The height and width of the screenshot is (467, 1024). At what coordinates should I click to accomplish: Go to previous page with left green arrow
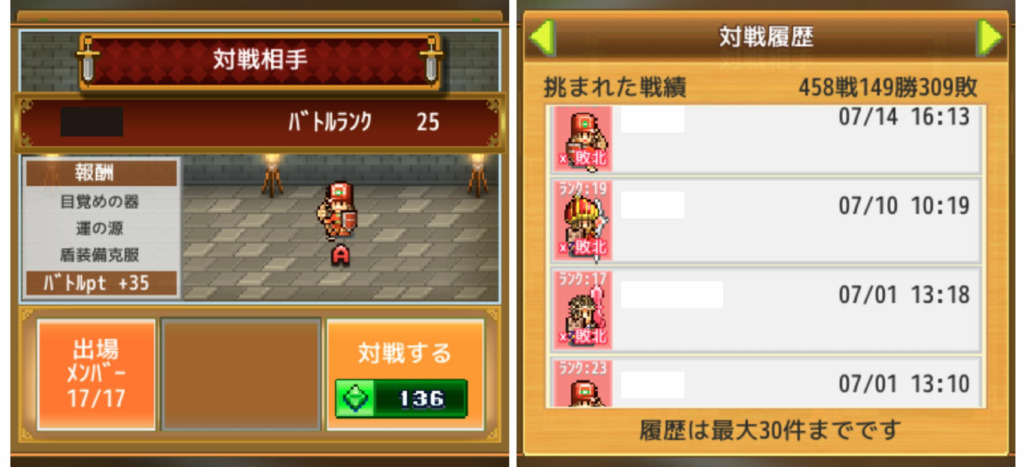click(x=541, y=38)
